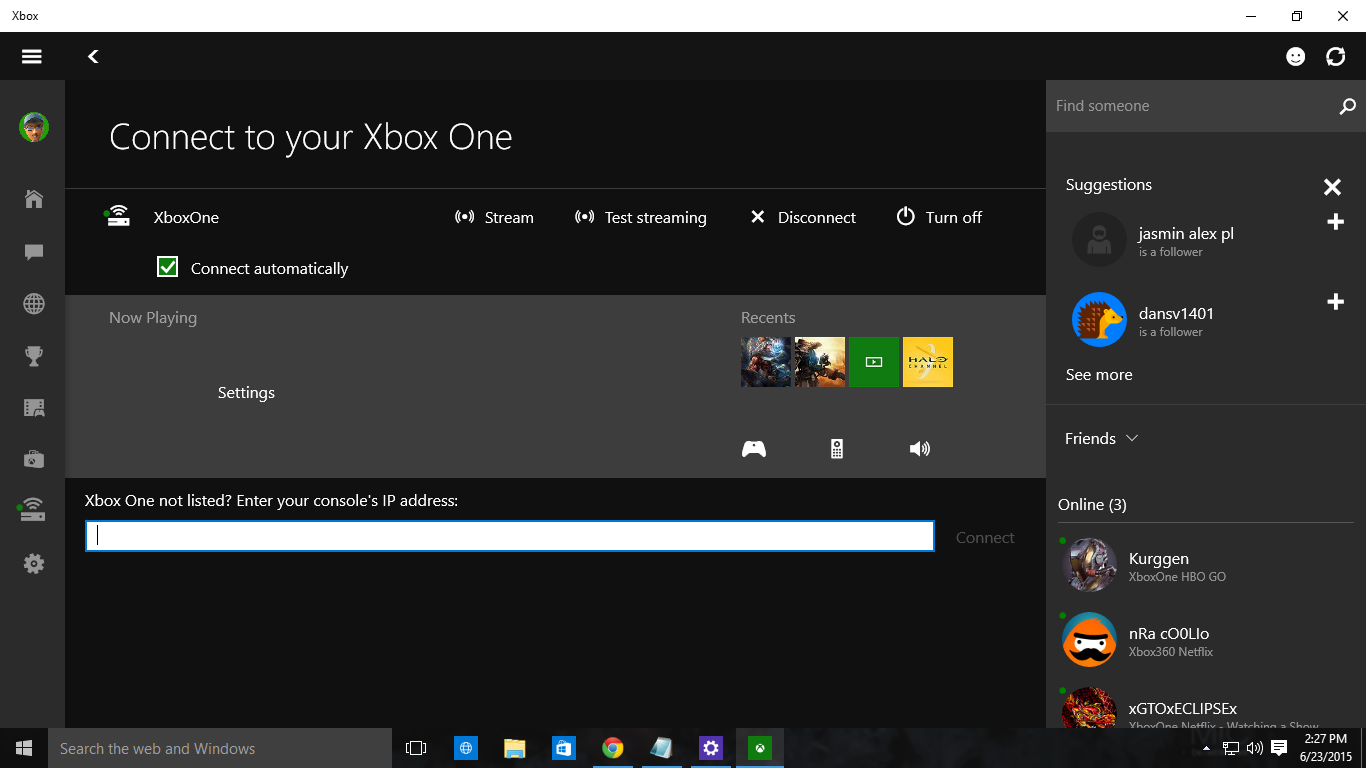
Task: Open Messages from the sidebar
Action: [x=33, y=252]
